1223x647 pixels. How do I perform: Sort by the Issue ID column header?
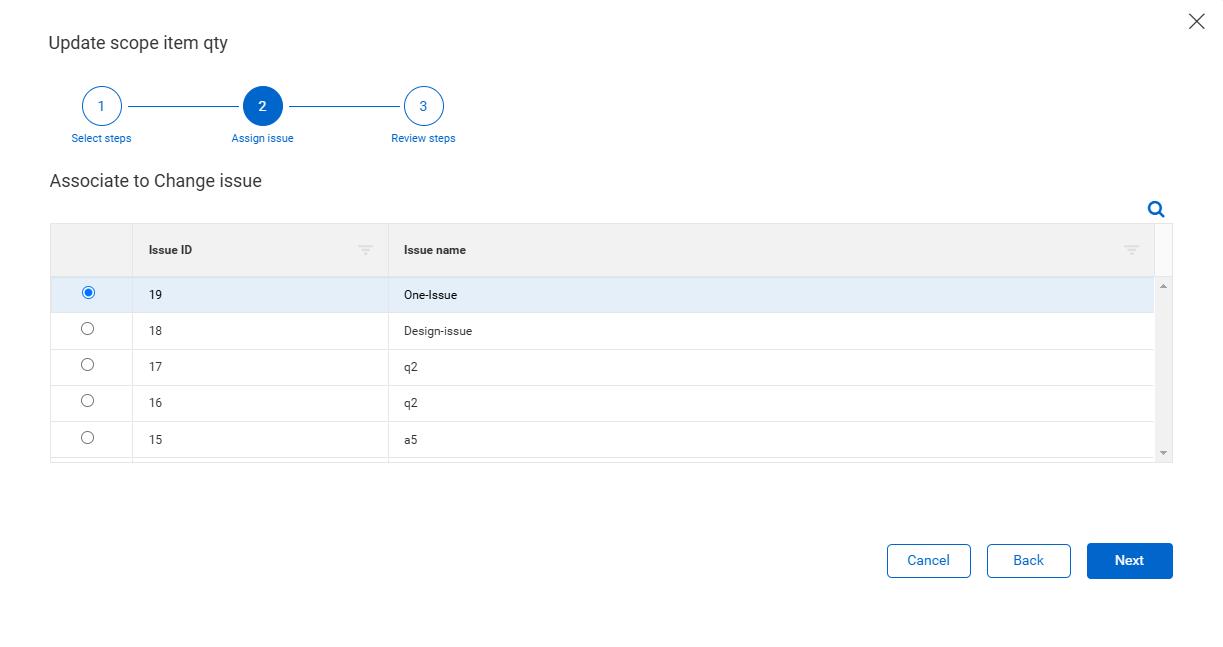[171, 250]
